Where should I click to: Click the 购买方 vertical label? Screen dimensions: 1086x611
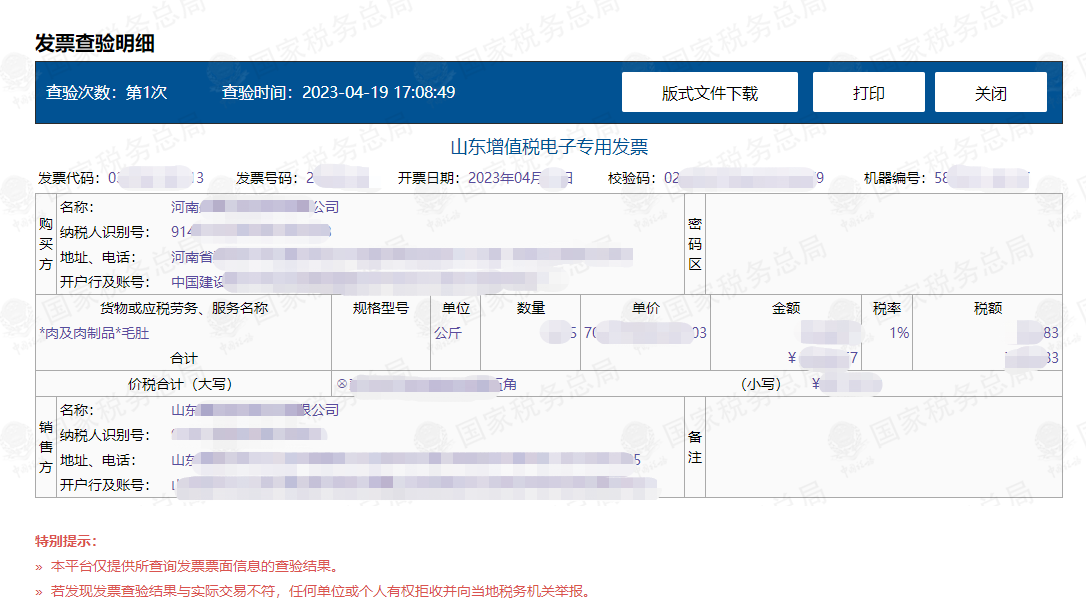[46, 244]
